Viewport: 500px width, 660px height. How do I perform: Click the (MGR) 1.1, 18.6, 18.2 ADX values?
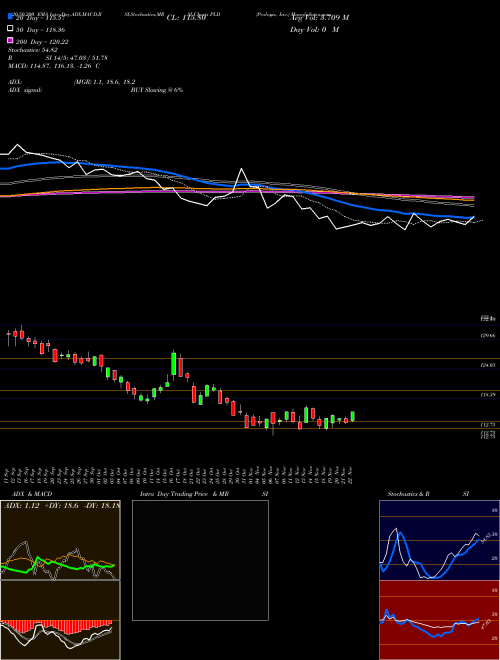[104, 82]
